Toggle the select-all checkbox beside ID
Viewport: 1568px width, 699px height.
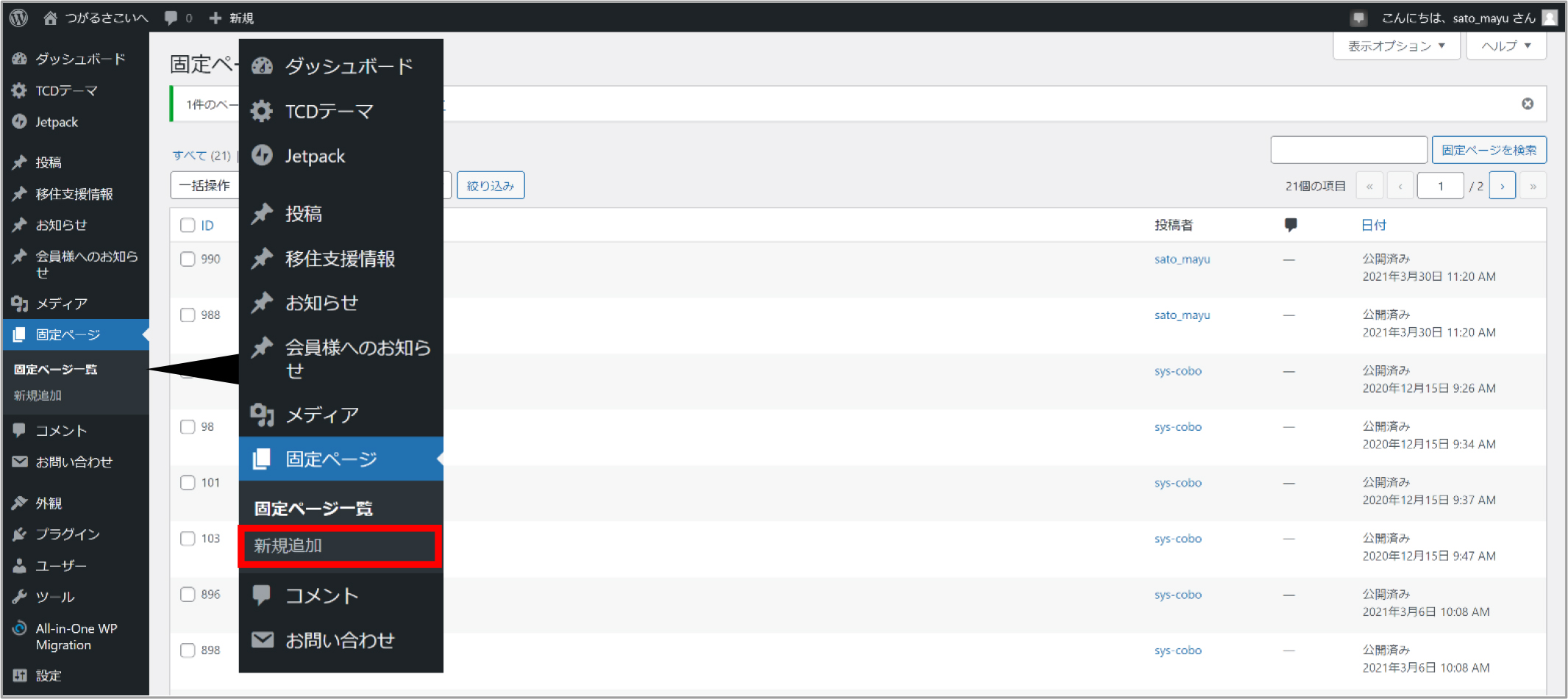(188, 225)
